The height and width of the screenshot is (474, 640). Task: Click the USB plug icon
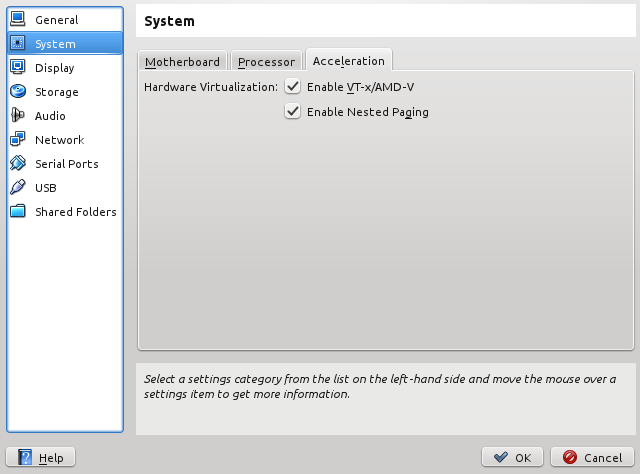point(18,187)
